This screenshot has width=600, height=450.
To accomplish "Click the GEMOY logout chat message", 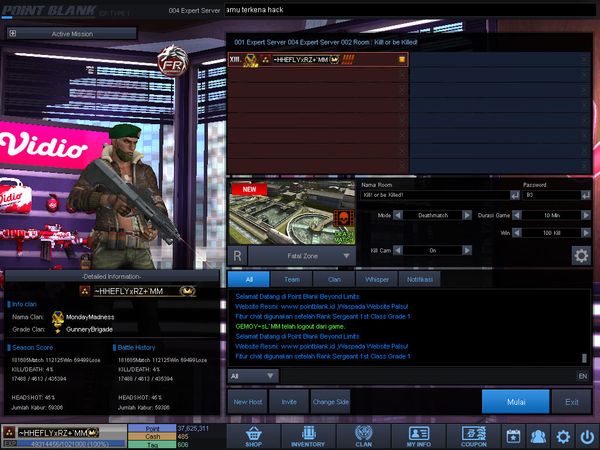I will (x=290, y=326).
